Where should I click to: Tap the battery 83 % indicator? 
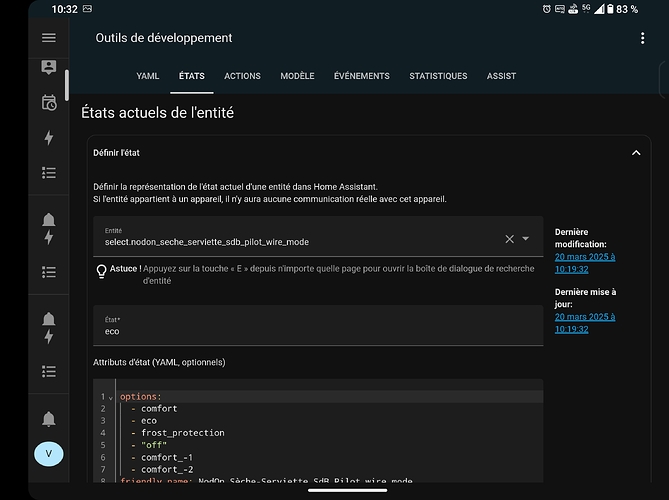pyautogui.click(x=622, y=9)
